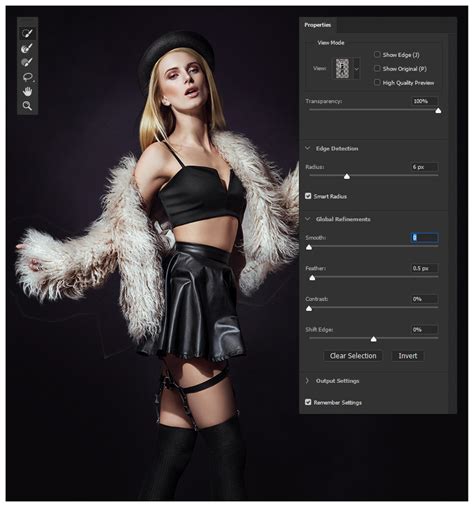
Task: Toggle the Smart Radius checkbox
Action: point(308,196)
